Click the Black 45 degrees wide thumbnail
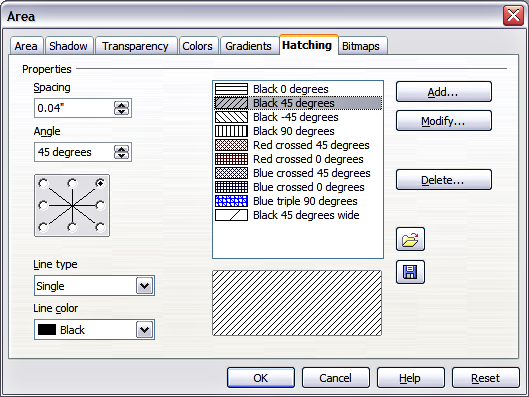 tap(231, 215)
